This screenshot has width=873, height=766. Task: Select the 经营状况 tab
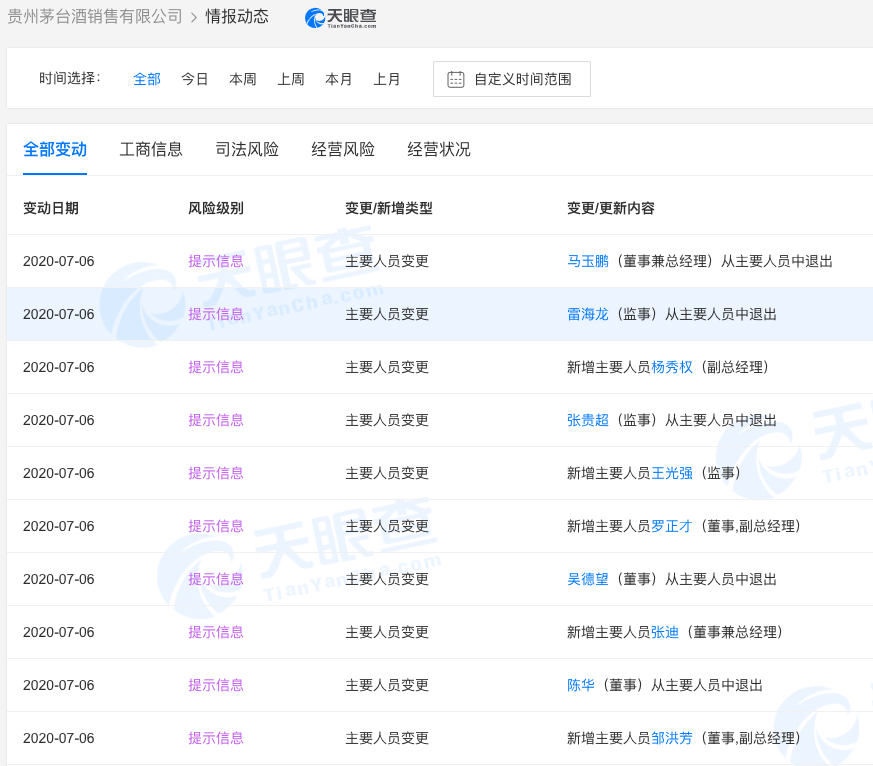[437, 149]
